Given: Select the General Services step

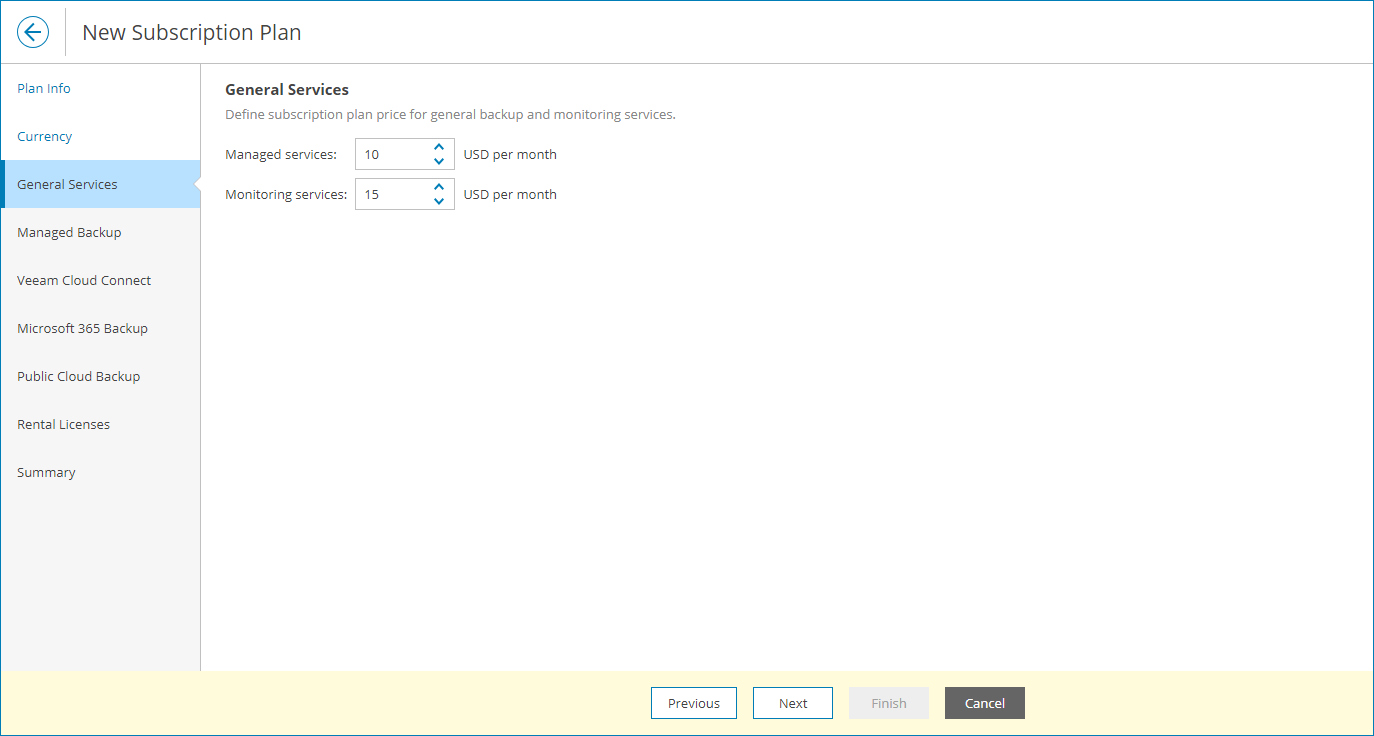Looking at the screenshot, I should (x=67, y=184).
